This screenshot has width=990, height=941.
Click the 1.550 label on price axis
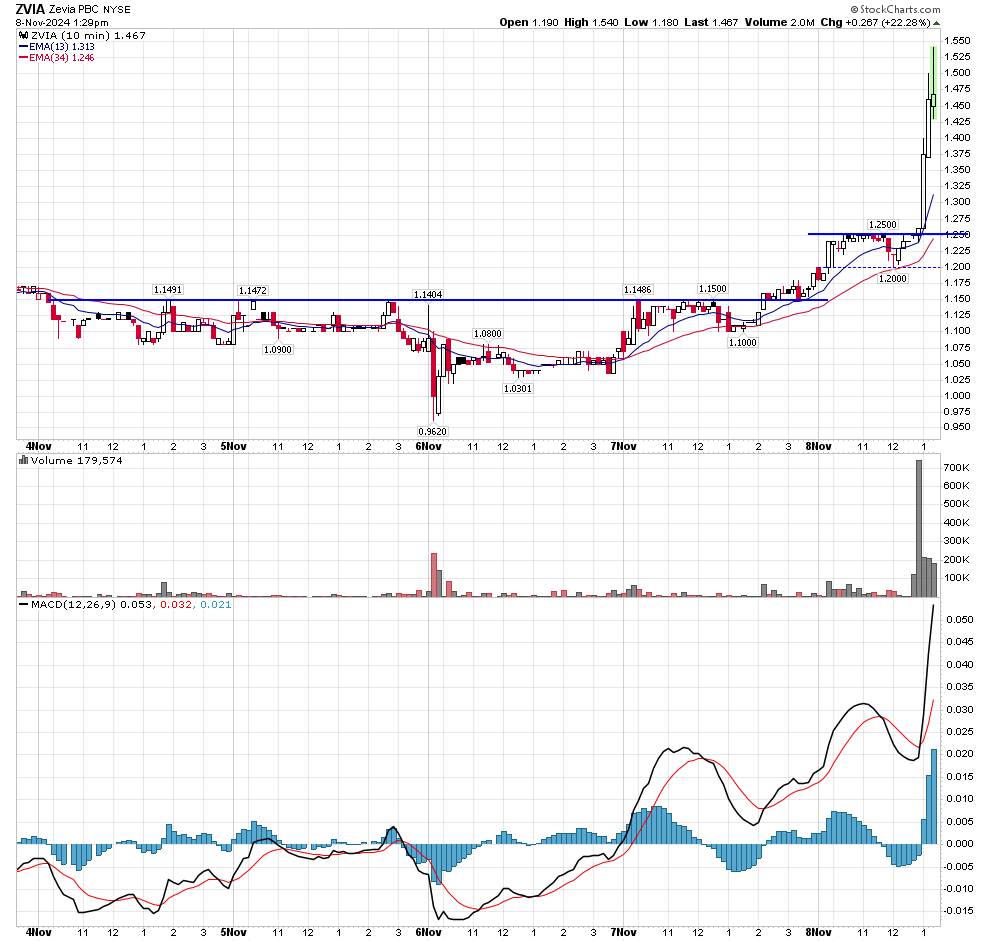tap(957, 41)
